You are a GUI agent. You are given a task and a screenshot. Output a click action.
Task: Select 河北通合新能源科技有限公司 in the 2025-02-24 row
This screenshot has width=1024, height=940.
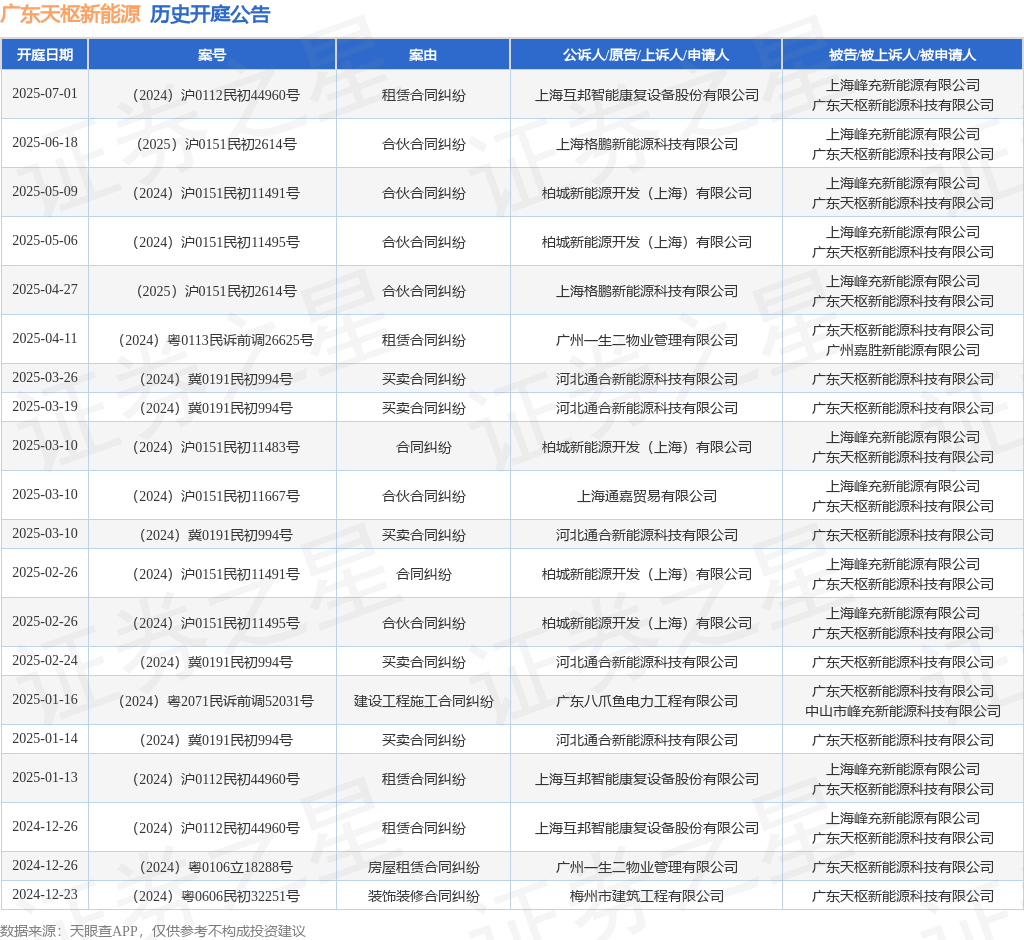(x=647, y=662)
